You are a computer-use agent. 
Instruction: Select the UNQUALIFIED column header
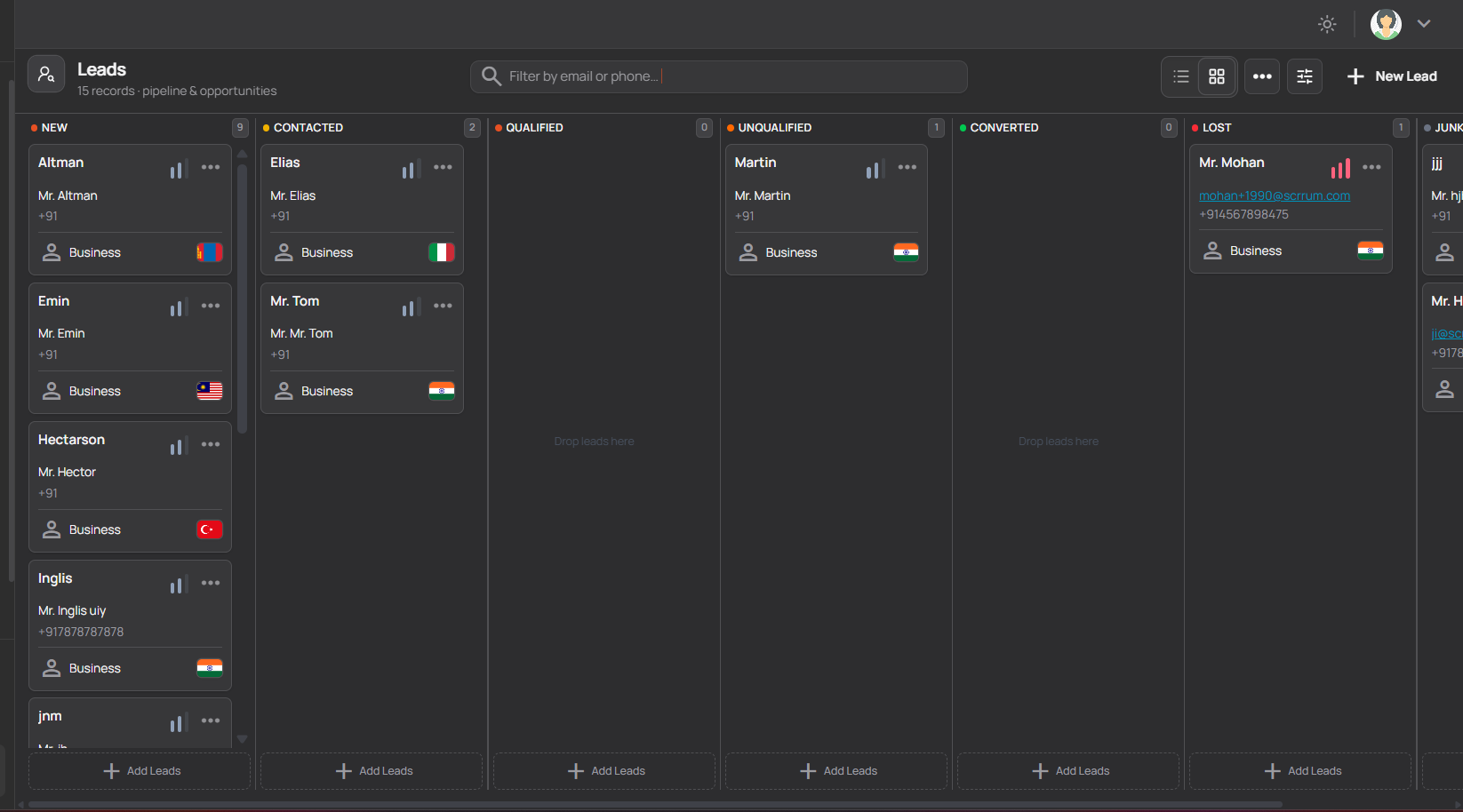coord(775,128)
